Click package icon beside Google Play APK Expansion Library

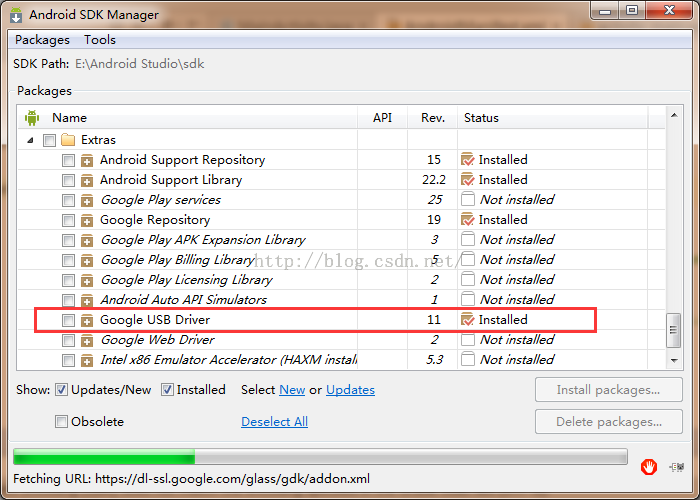click(87, 240)
